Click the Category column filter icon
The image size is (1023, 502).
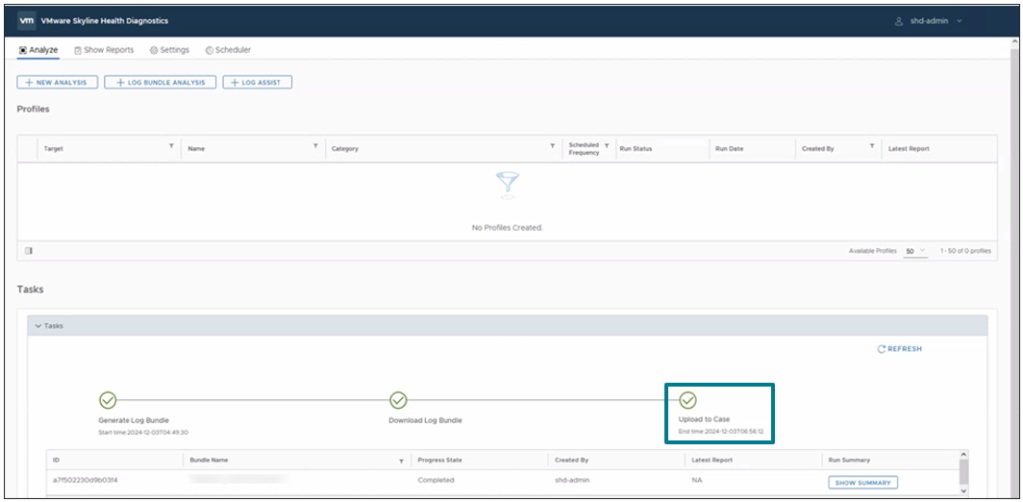(x=552, y=146)
